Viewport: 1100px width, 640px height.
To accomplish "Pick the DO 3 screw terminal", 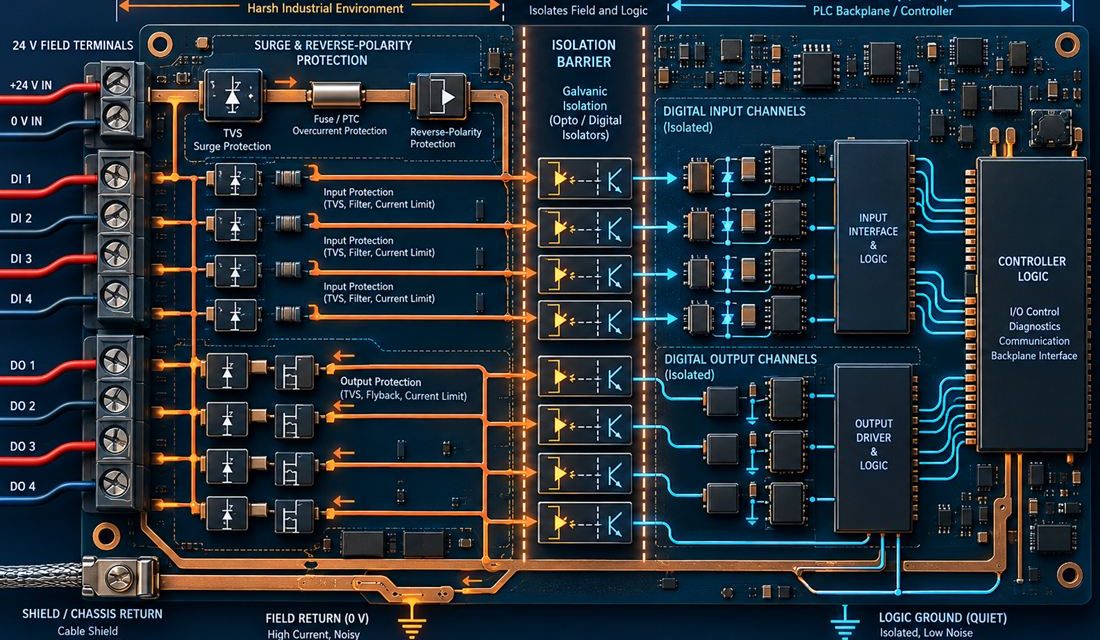I will click(114, 441).
